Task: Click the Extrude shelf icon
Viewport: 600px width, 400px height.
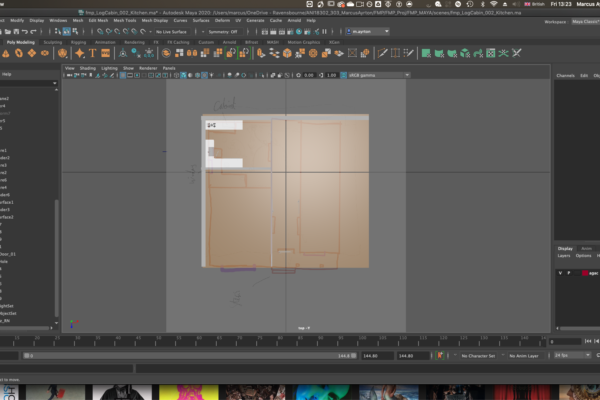Action: point(261,53)
